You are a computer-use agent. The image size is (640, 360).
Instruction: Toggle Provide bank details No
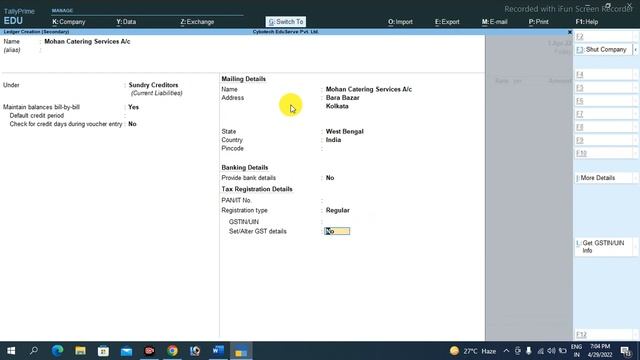(330, 178)
